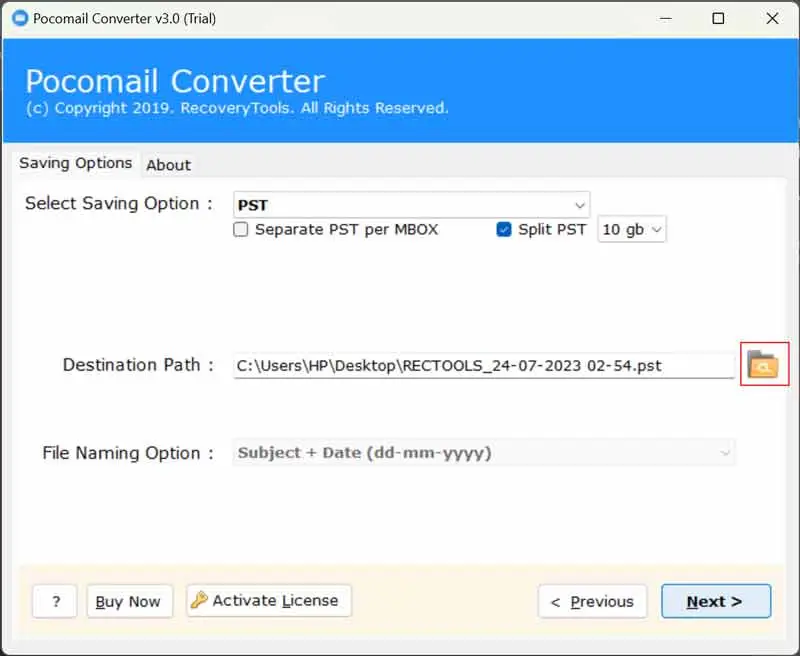Click inside the Destination Path field
Screen dimensions: 800x656
tap(483, 365)
